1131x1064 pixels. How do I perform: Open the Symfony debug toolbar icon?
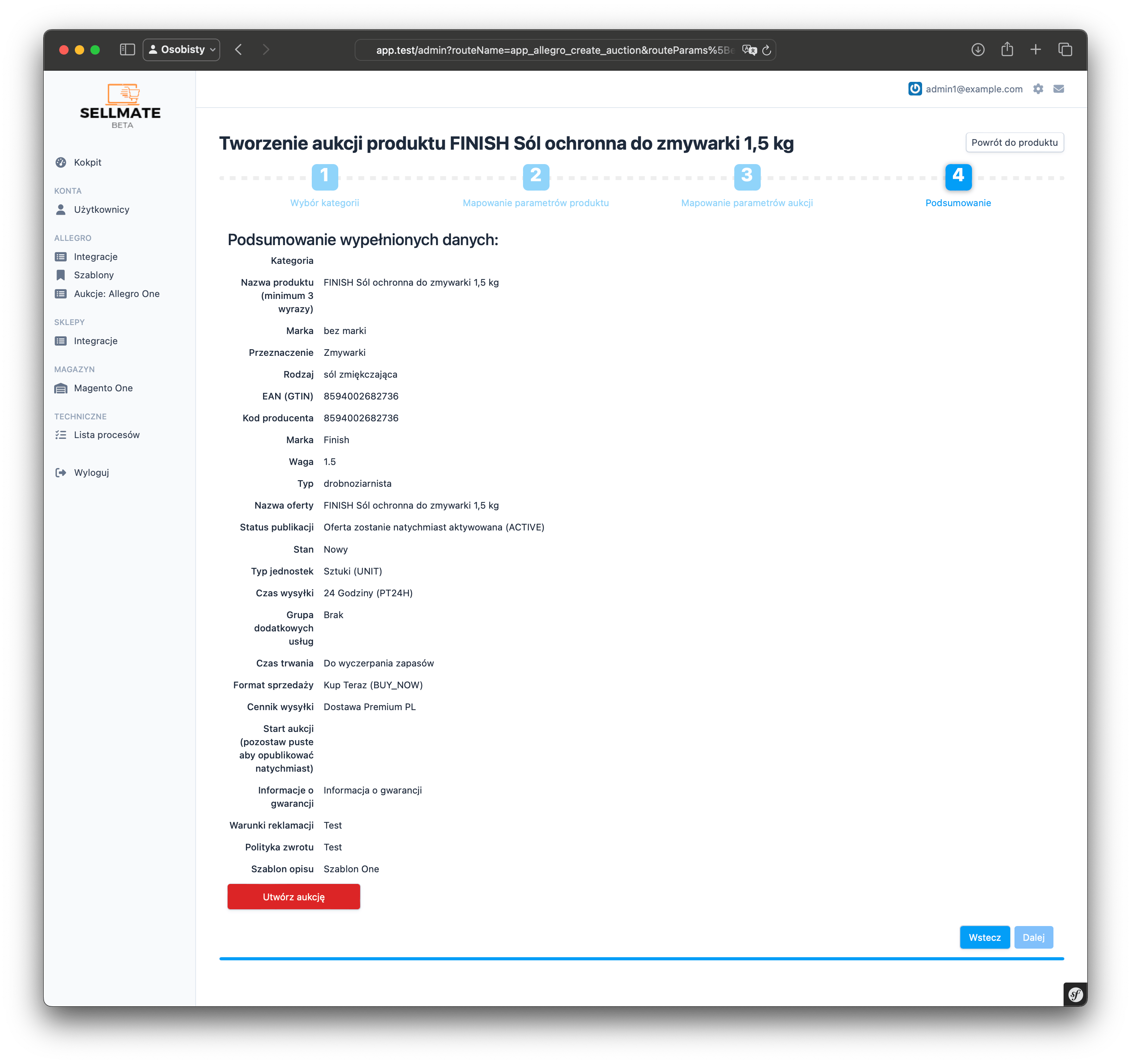tap(1074, 994)
